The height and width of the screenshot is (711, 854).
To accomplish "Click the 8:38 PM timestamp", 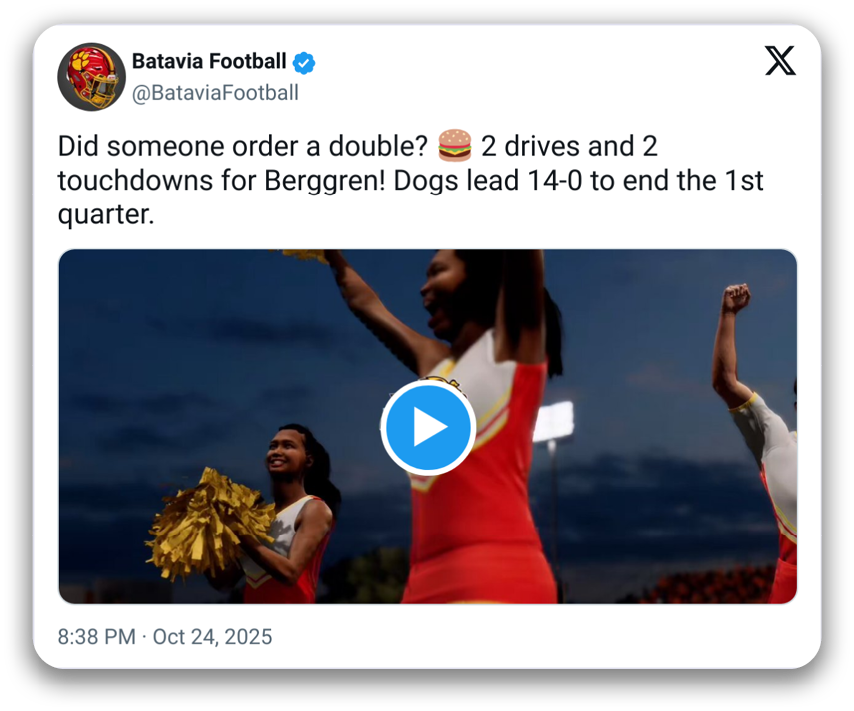I will point(98,637).
